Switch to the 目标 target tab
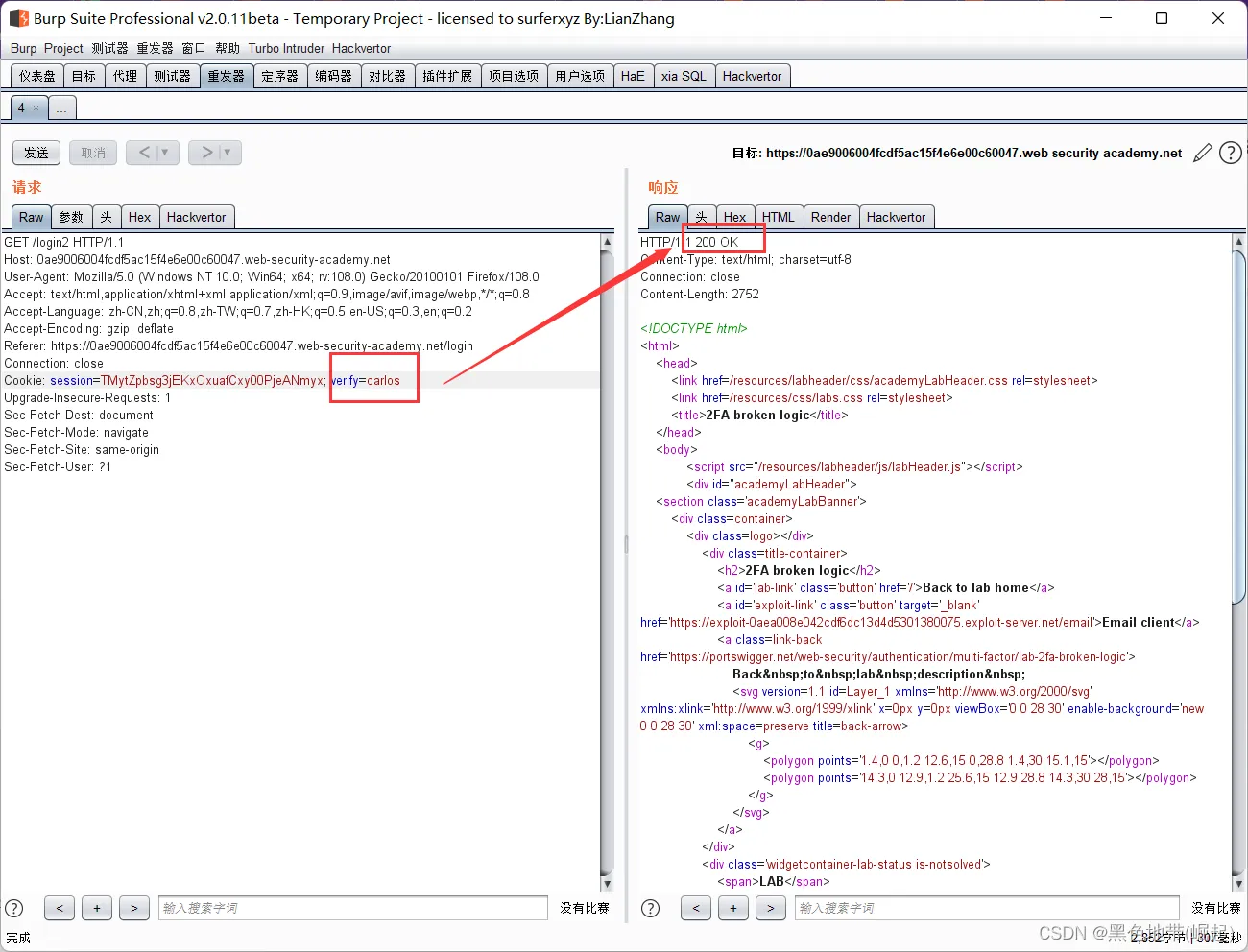 pyautogui.click(x=84, y=76)
